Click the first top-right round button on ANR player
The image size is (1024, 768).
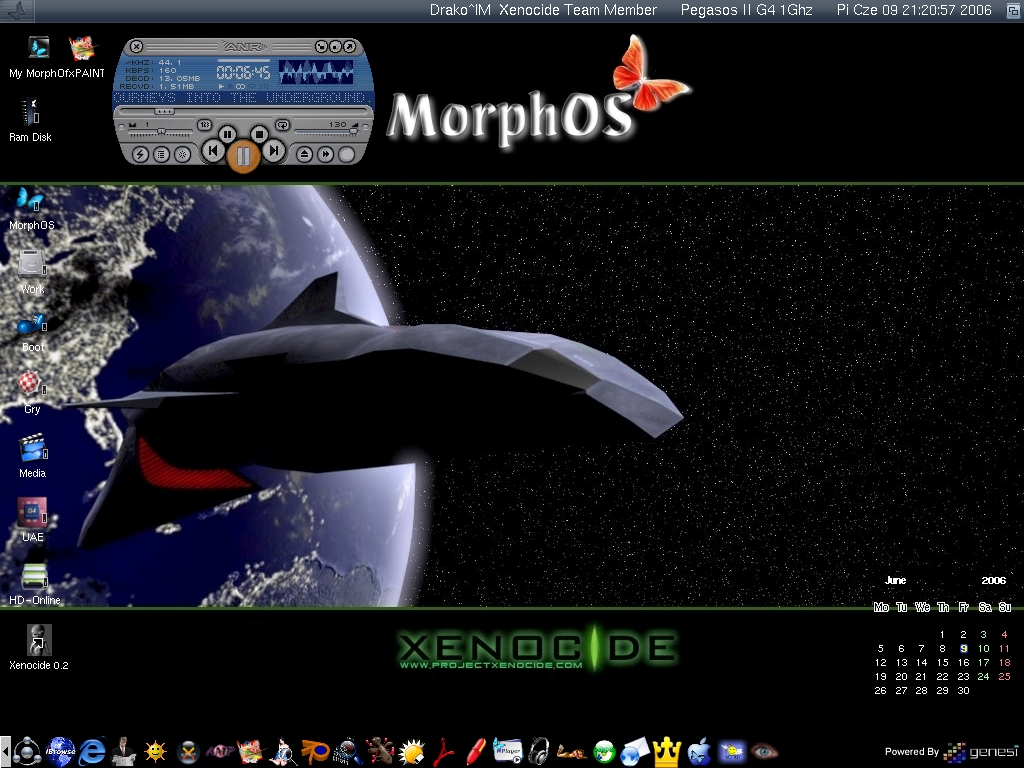[x=321, y=46]
